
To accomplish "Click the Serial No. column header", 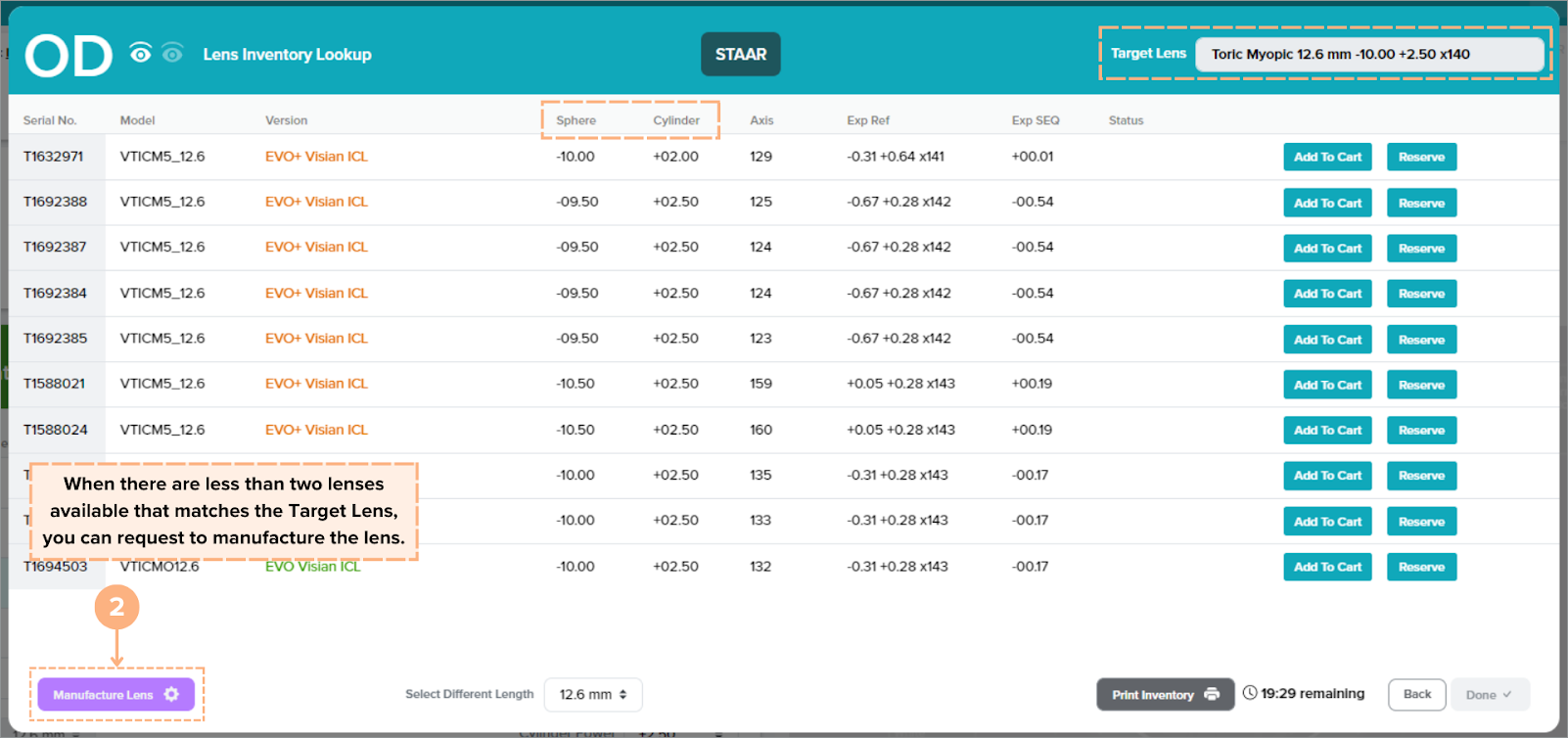I will coord(50,120).
